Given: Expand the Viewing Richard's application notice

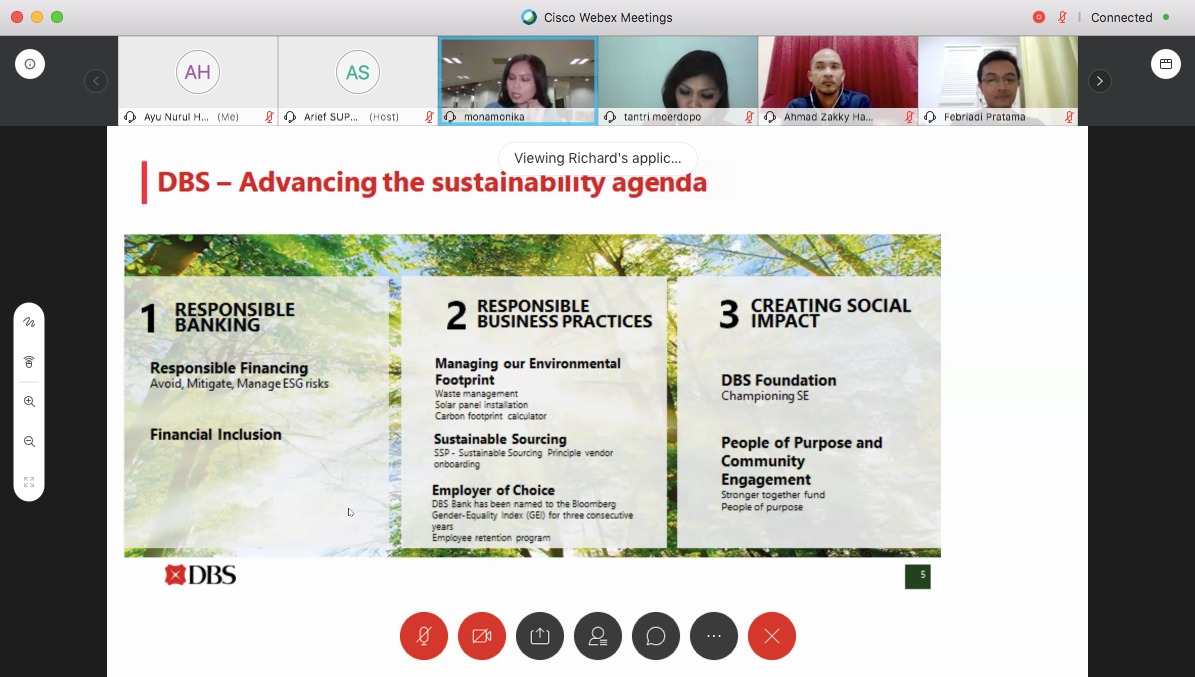Looking at the screenshot, I should [x=597, y=158].
